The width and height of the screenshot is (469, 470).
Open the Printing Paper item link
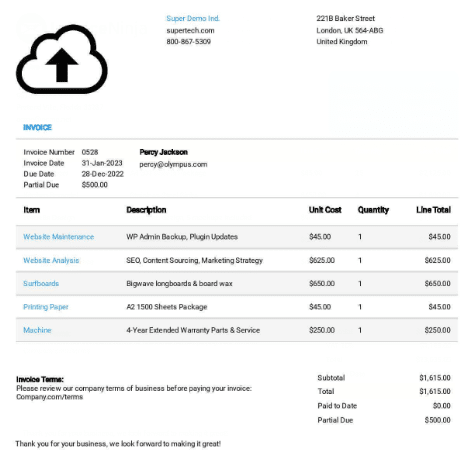click(x=46, y=307)
